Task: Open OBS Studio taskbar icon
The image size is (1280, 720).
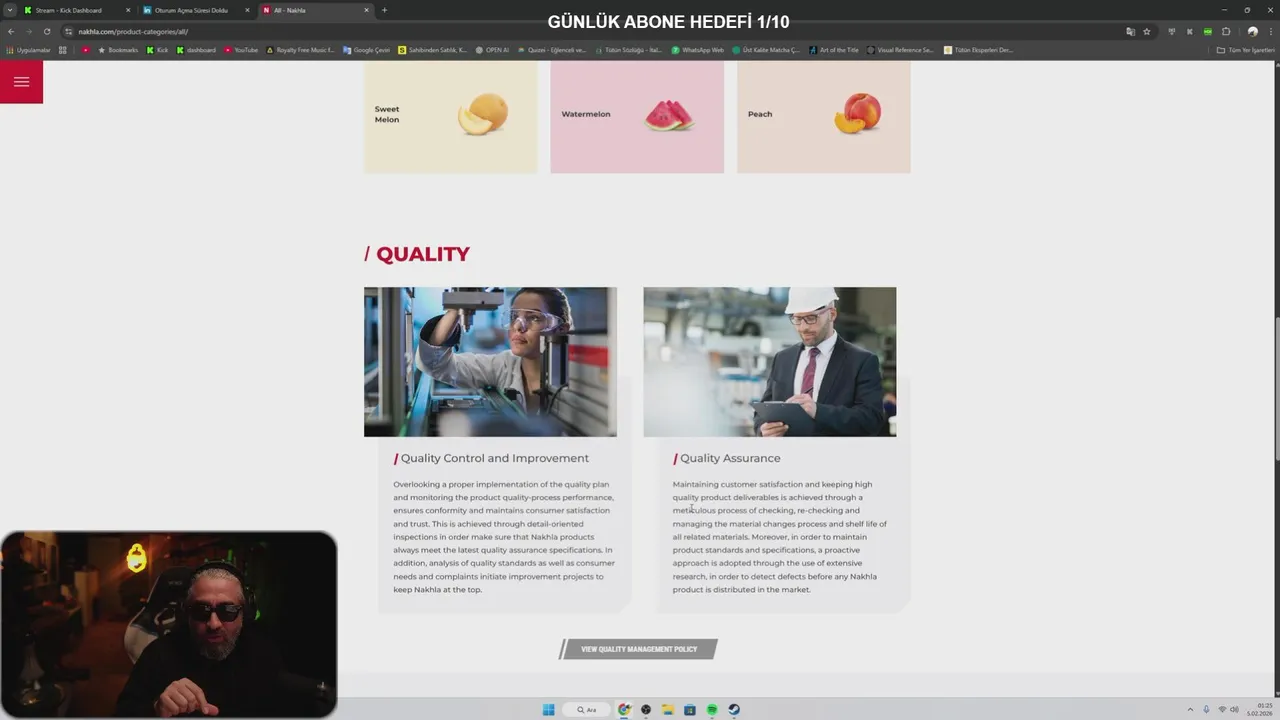Action: [646, 710]
